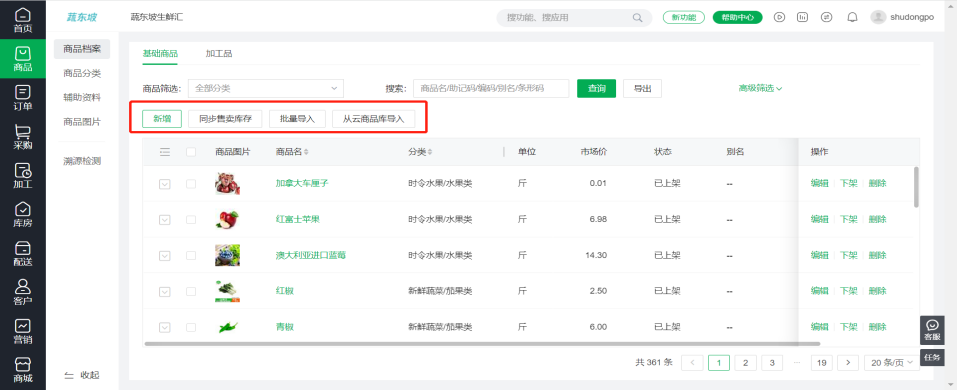Check the box for 加拿大车厘子 row
Viewport: 957px width, 390px height.
[191, 184]
